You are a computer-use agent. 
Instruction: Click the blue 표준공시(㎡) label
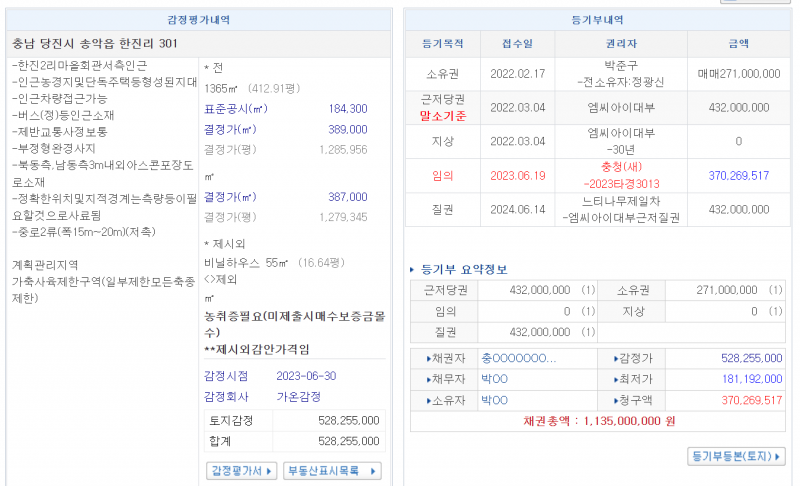pyautogui.click(x=236, y=109)
